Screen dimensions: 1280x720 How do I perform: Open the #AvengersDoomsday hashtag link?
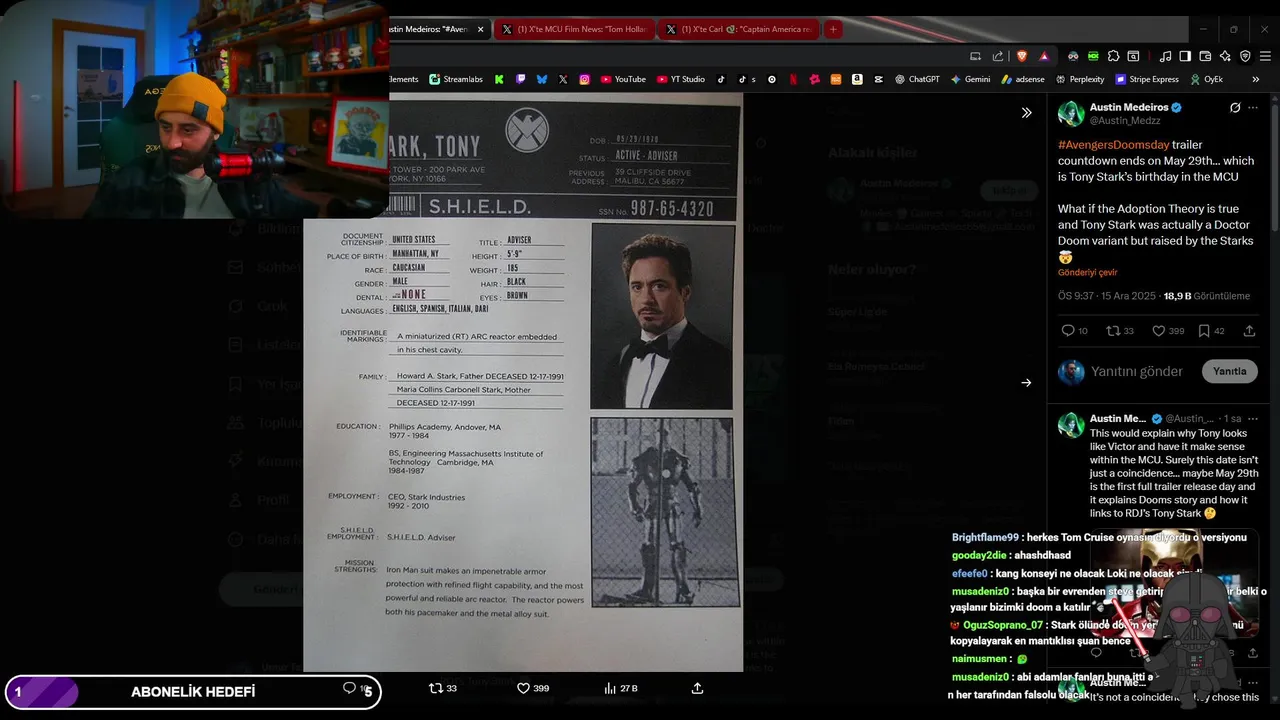click(1113, 145)
